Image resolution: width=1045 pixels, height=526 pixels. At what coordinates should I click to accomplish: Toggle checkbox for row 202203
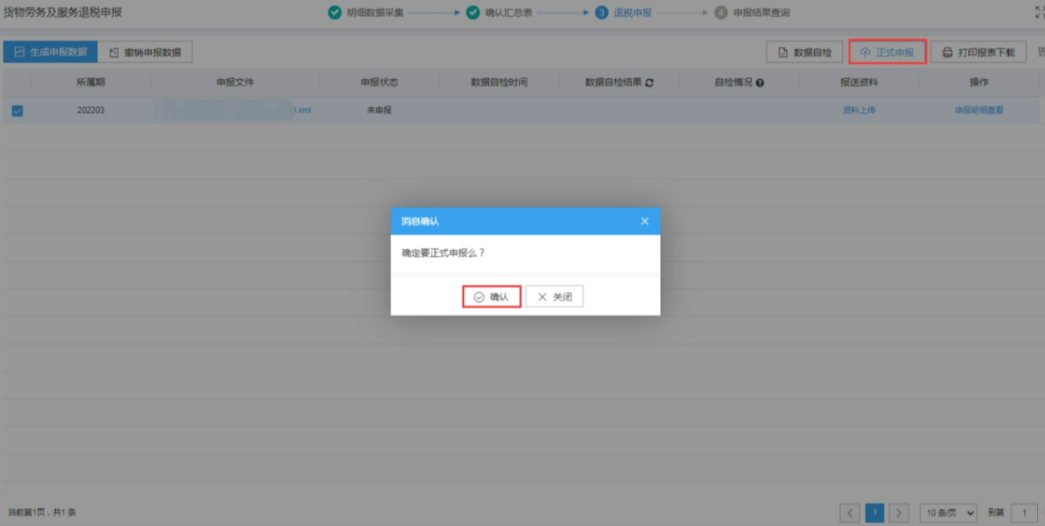point(17,110)
